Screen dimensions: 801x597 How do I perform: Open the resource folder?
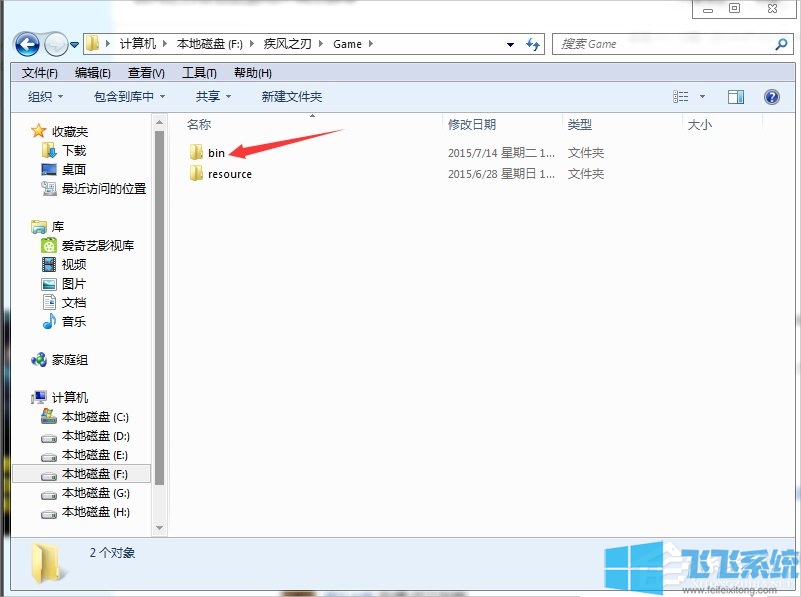point(226,173)
